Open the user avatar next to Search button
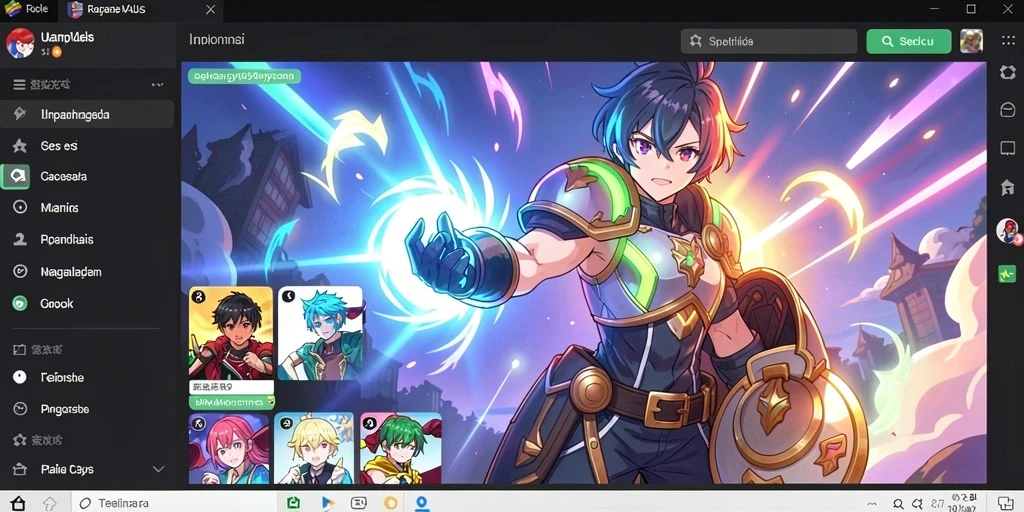Image resolution: width=1024 pixels, height=512 pixels. pos(971,41)
